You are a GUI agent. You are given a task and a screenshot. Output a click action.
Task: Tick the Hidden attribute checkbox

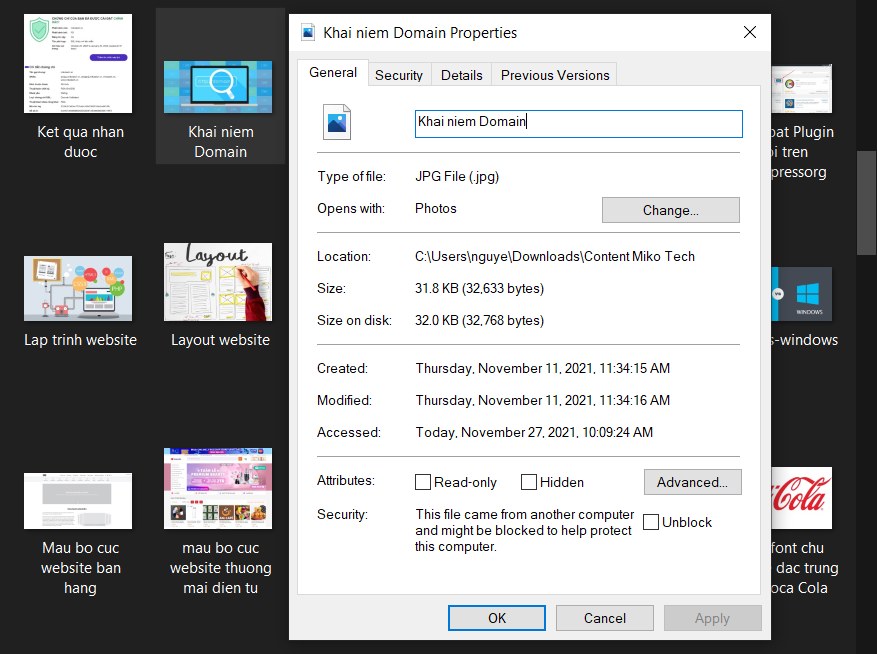tap(529, 482)
